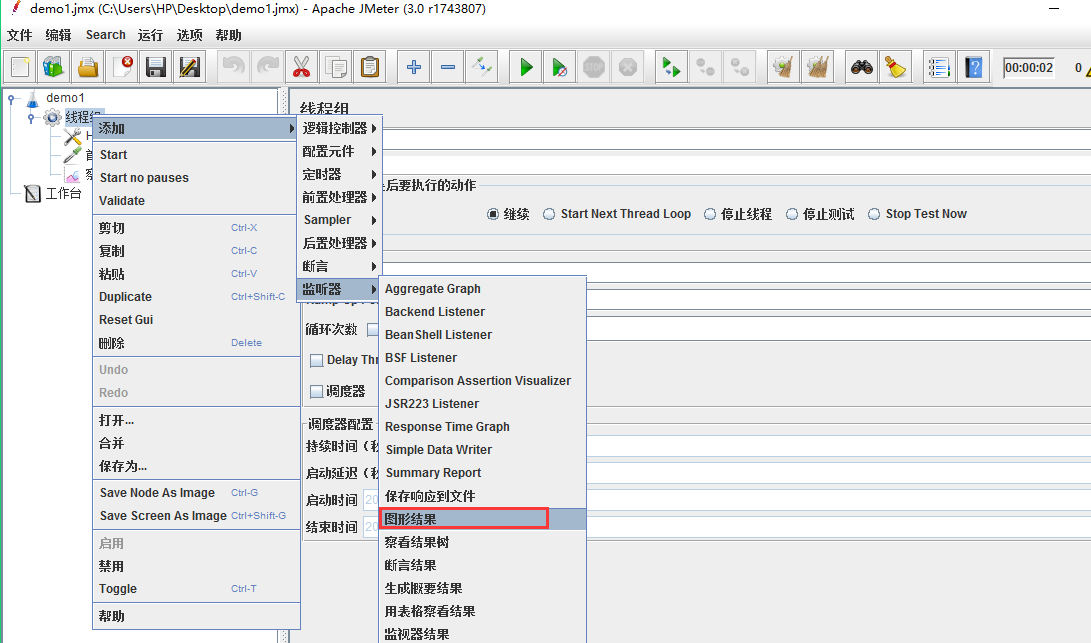The height and width of the screenshot is (643, 1091).
Task: Click Toggle in the context menu
Action: [x=196, y=589]
